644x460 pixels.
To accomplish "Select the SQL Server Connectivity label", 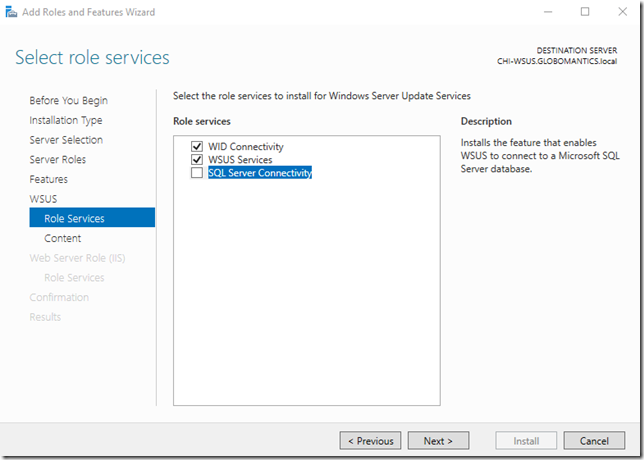I will (x=260, y=172).
